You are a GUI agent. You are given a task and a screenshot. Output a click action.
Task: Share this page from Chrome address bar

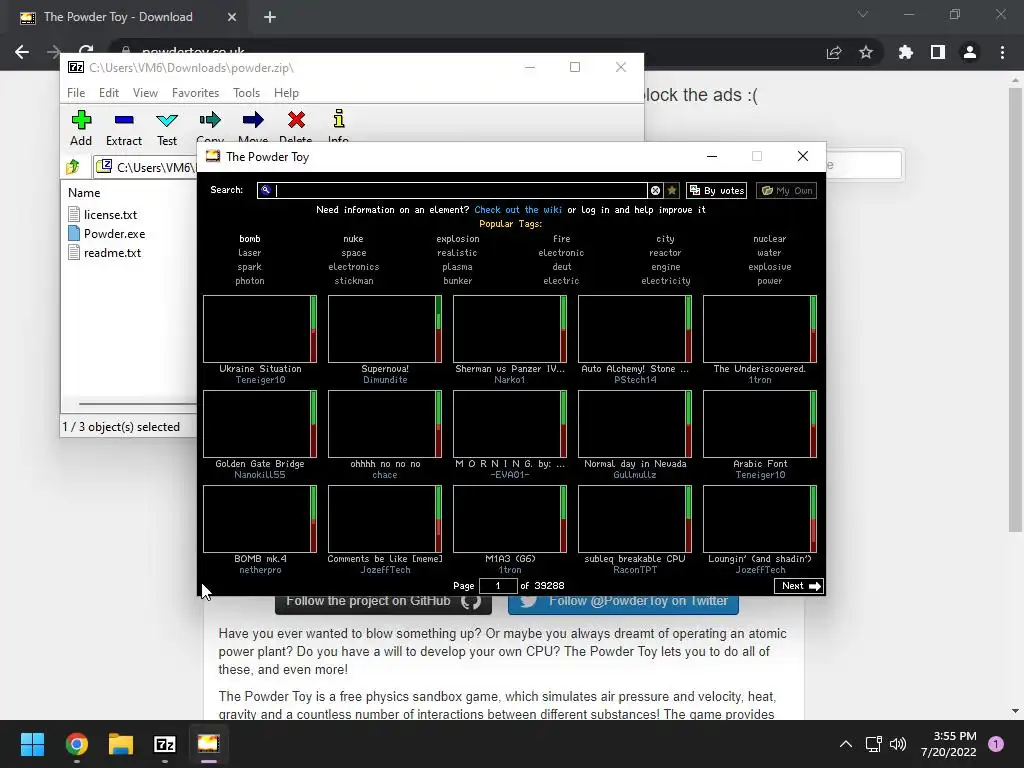coord(834,52)
